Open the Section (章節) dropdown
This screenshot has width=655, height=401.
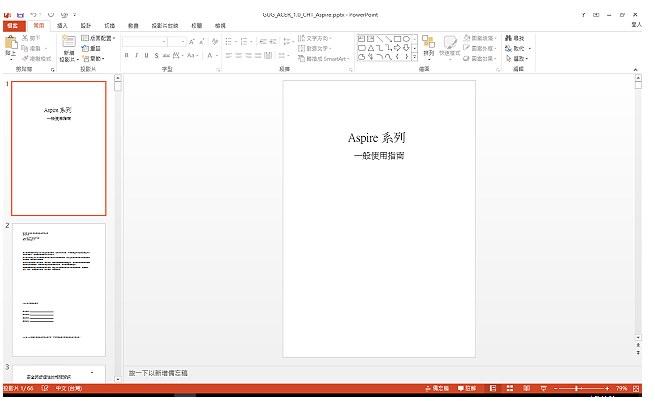[x=94, y=58]
